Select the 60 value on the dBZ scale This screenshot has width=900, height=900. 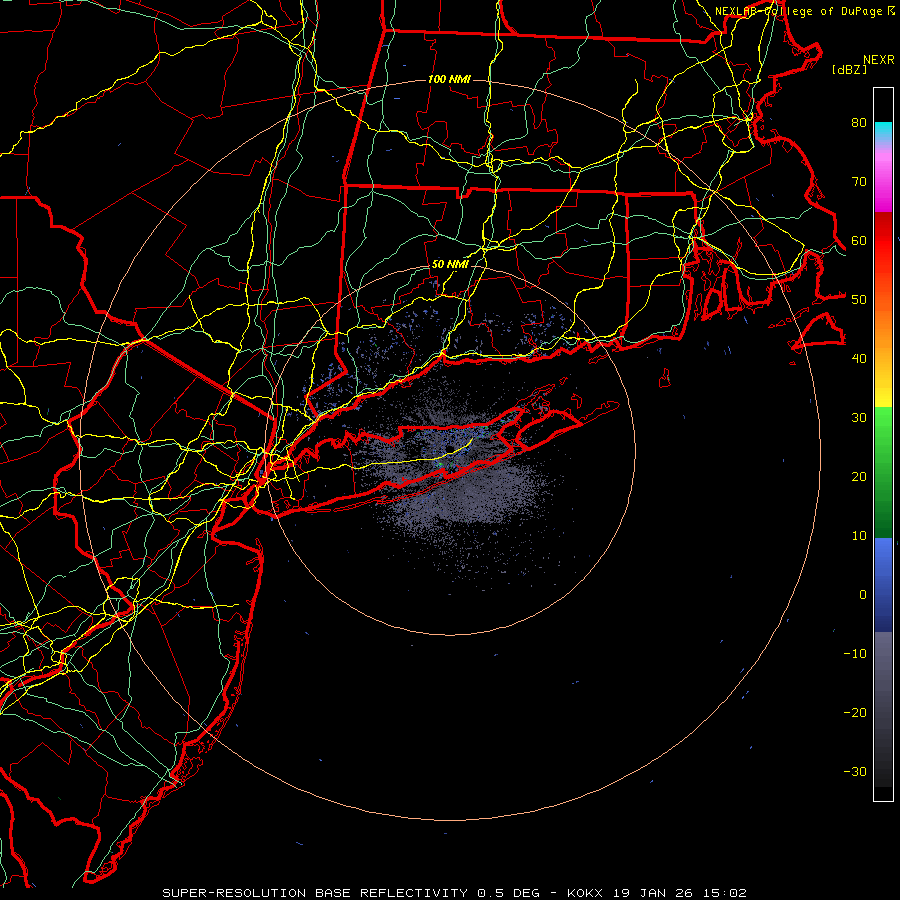[x=859, y=241]
